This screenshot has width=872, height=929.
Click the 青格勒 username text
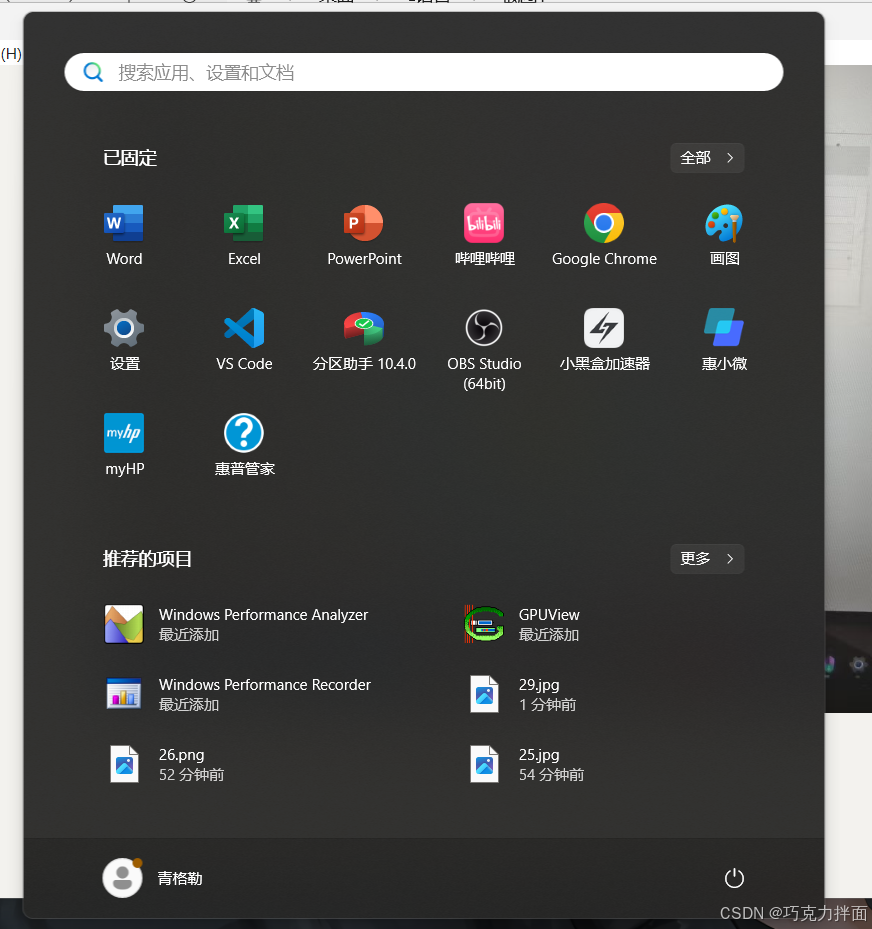coord(180,878)
